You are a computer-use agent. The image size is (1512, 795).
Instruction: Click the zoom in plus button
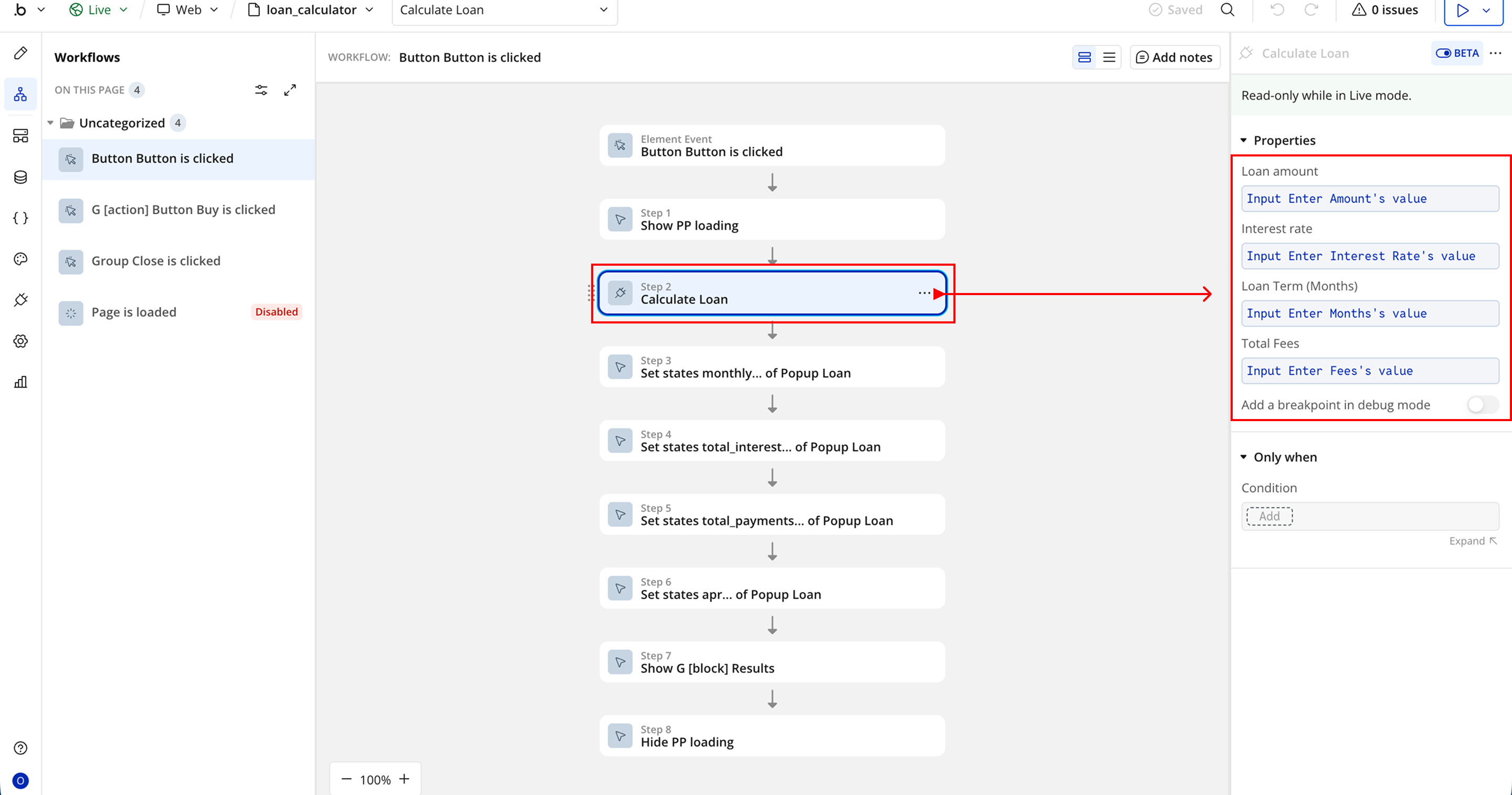click(404, 779)
